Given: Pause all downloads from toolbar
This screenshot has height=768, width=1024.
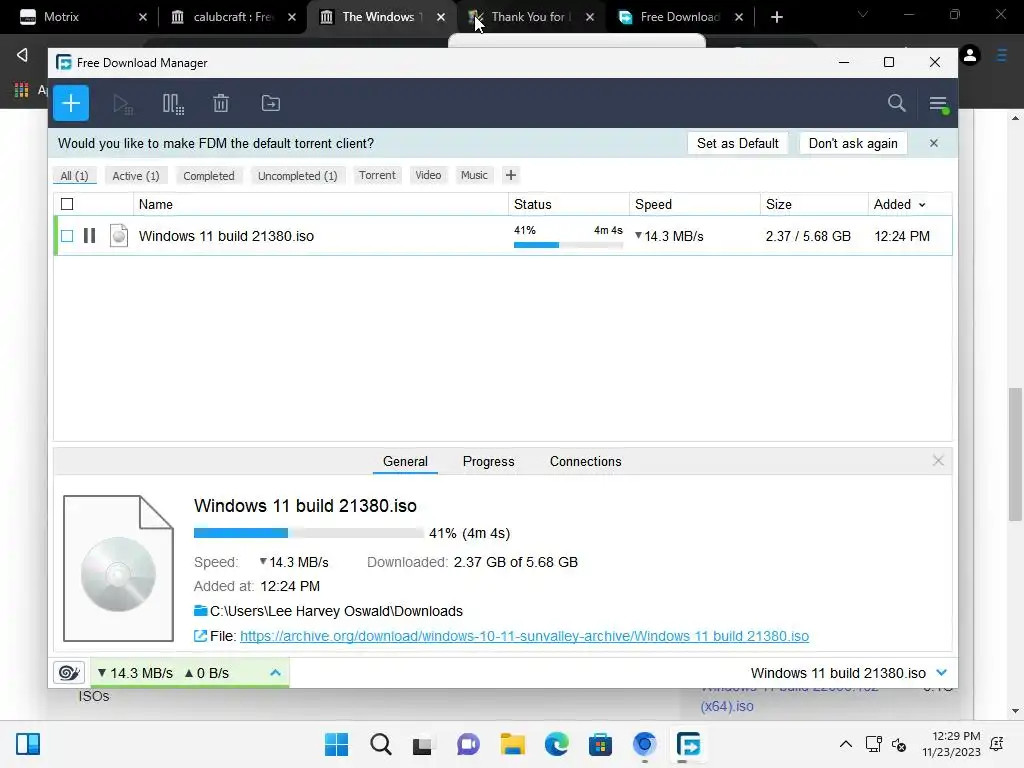Looking at the screenshot, I should click(x=173, y=104).
